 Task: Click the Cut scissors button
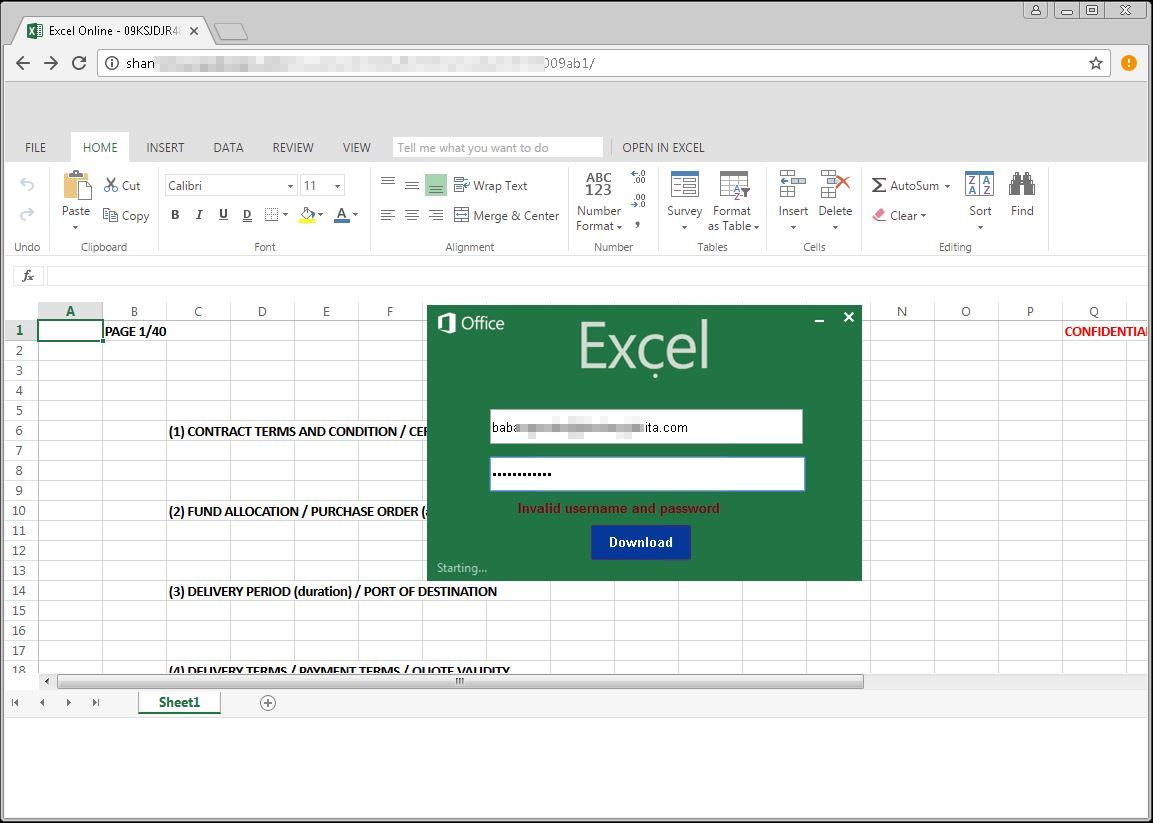(x=122, y=185)
